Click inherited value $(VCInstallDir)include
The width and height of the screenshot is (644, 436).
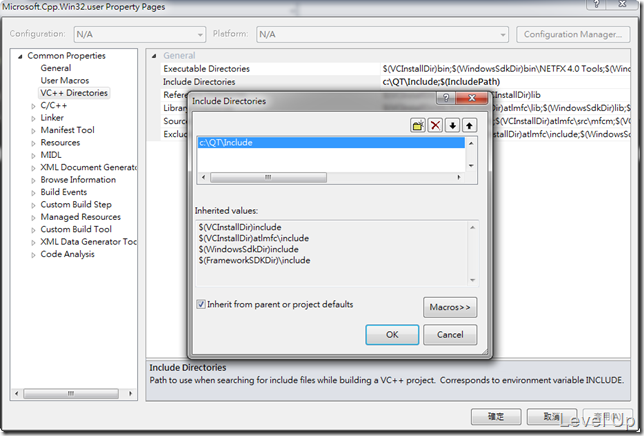pyautogui.click(x=240, y=227)
